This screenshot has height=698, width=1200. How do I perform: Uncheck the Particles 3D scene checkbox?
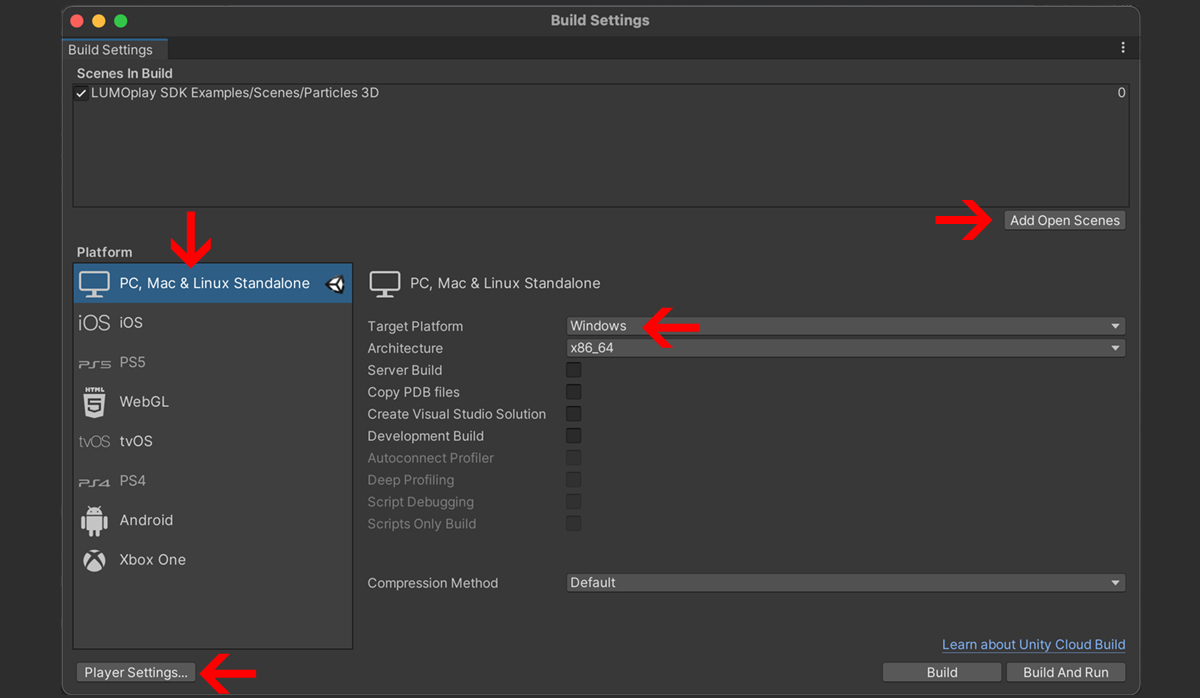click(81, 94)
